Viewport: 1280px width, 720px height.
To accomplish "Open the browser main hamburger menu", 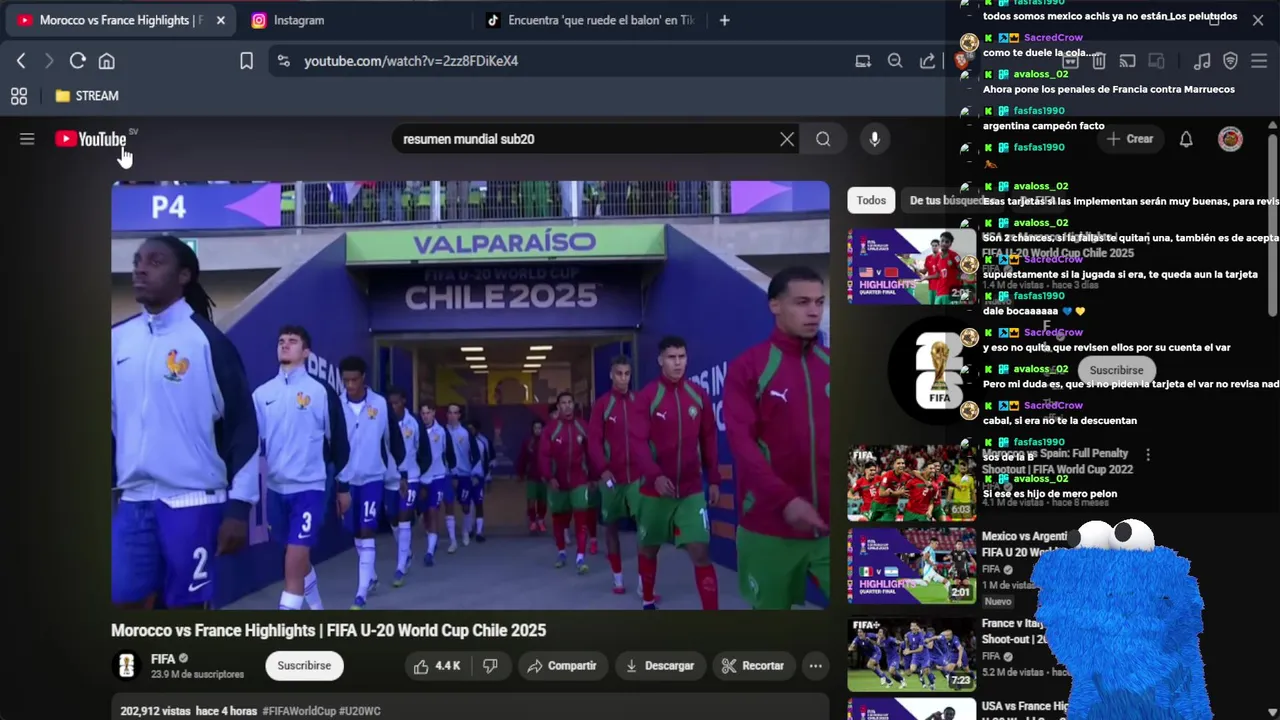I will click(x=1260, y=61).
